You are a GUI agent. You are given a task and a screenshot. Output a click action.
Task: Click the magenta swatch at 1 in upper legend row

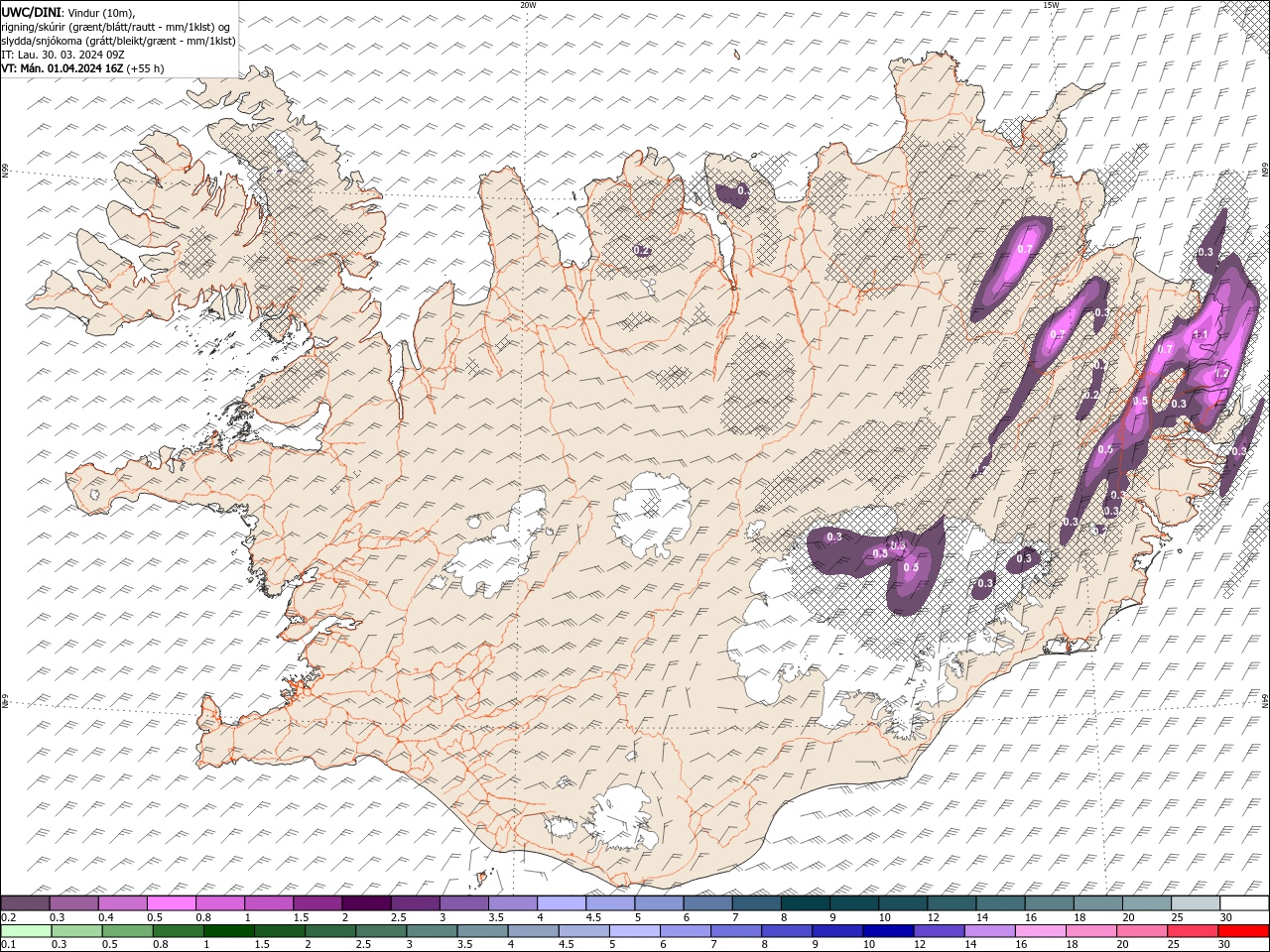(x=269, y=902)
